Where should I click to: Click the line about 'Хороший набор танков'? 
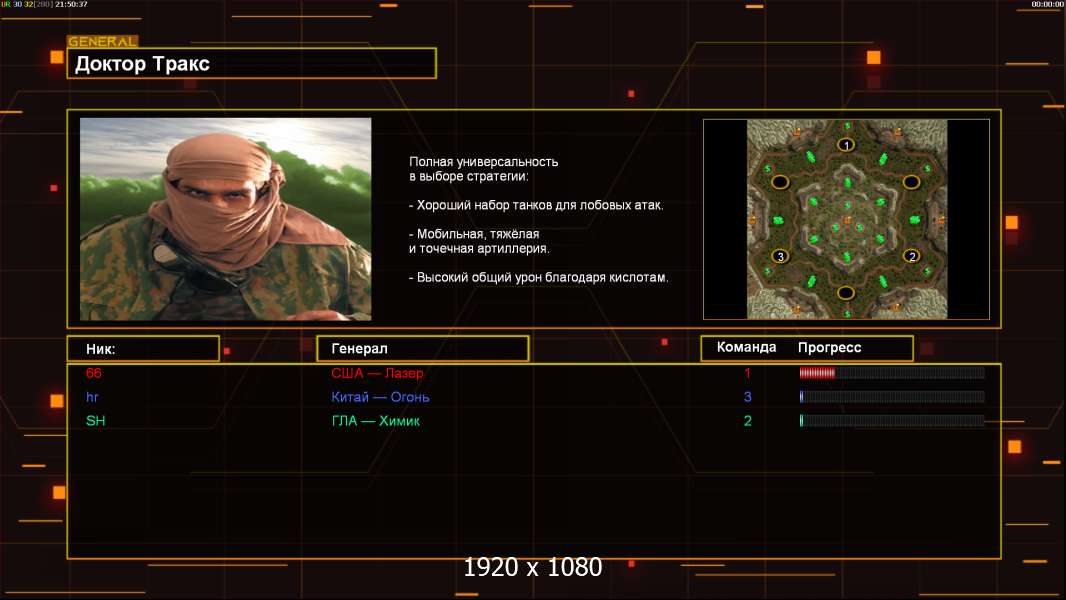pyautogui.click(x=536, y=205)
